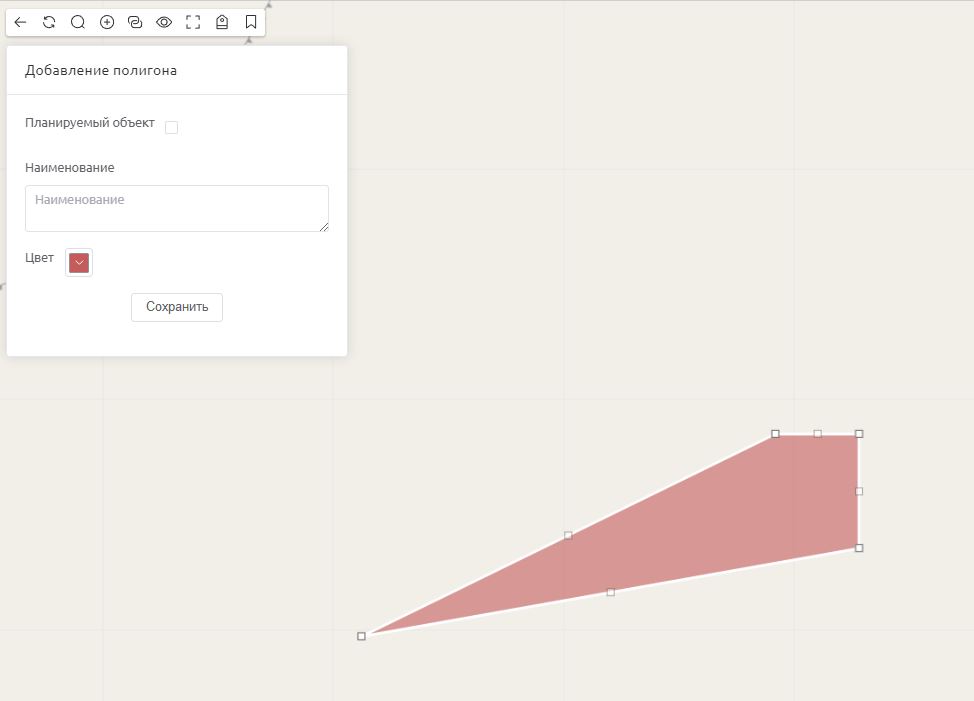Toggle the eye visibility icon
This screenshot has width=974, height=701.
point(164,22)
